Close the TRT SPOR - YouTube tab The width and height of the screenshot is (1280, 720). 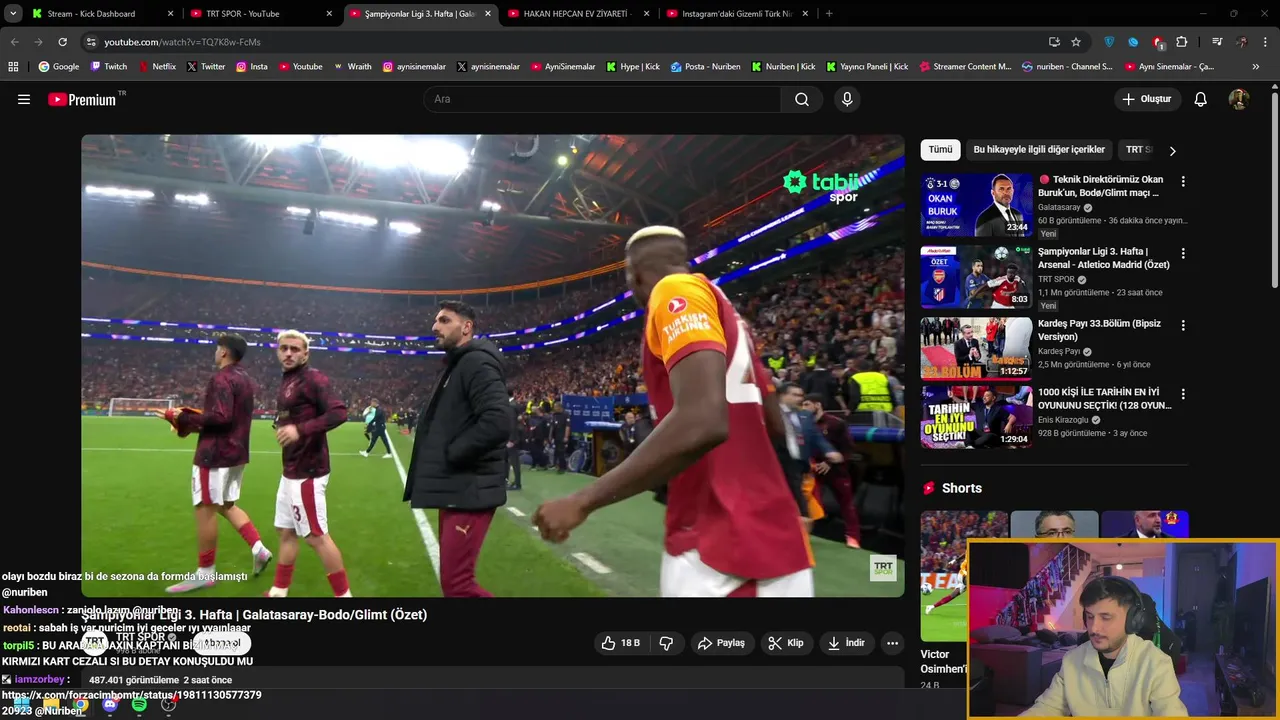(x=329, y=14)
